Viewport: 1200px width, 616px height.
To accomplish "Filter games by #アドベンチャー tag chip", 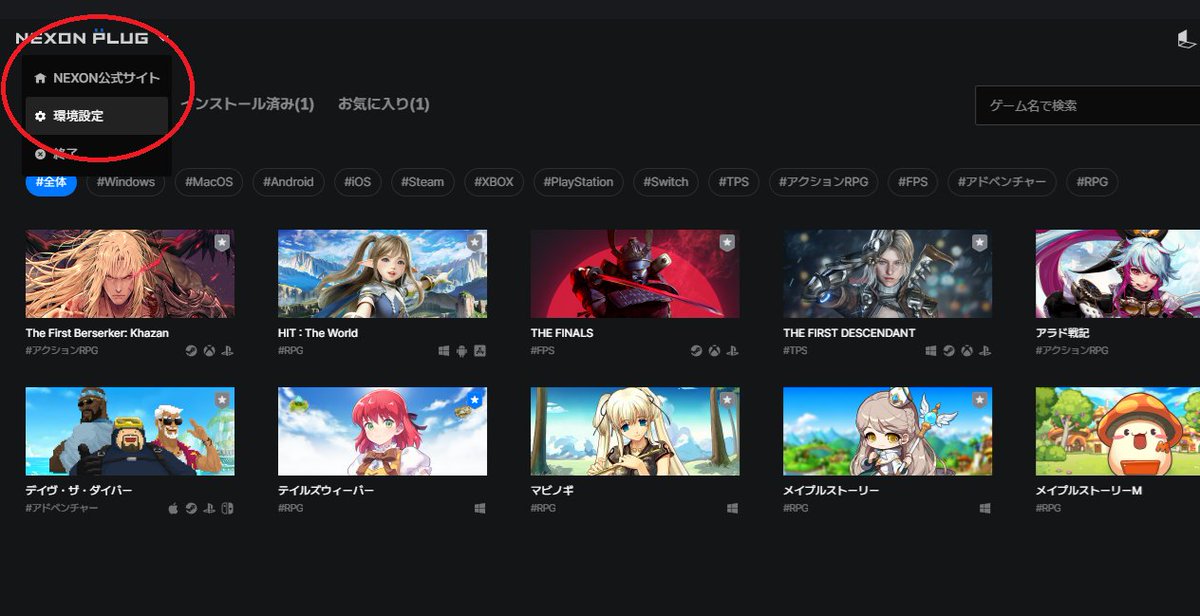I will tap(1002, 182).
